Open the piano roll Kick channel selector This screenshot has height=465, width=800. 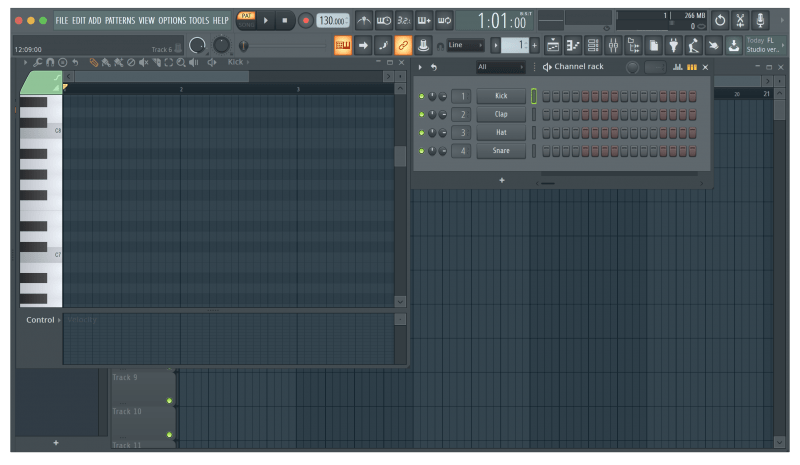[x=238, y=62]
